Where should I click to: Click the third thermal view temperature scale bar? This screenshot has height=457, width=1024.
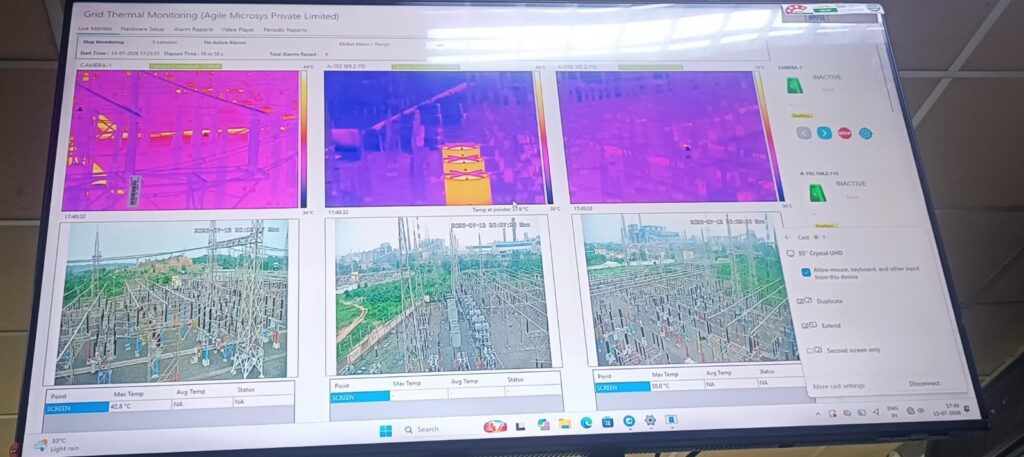(771, 136)
